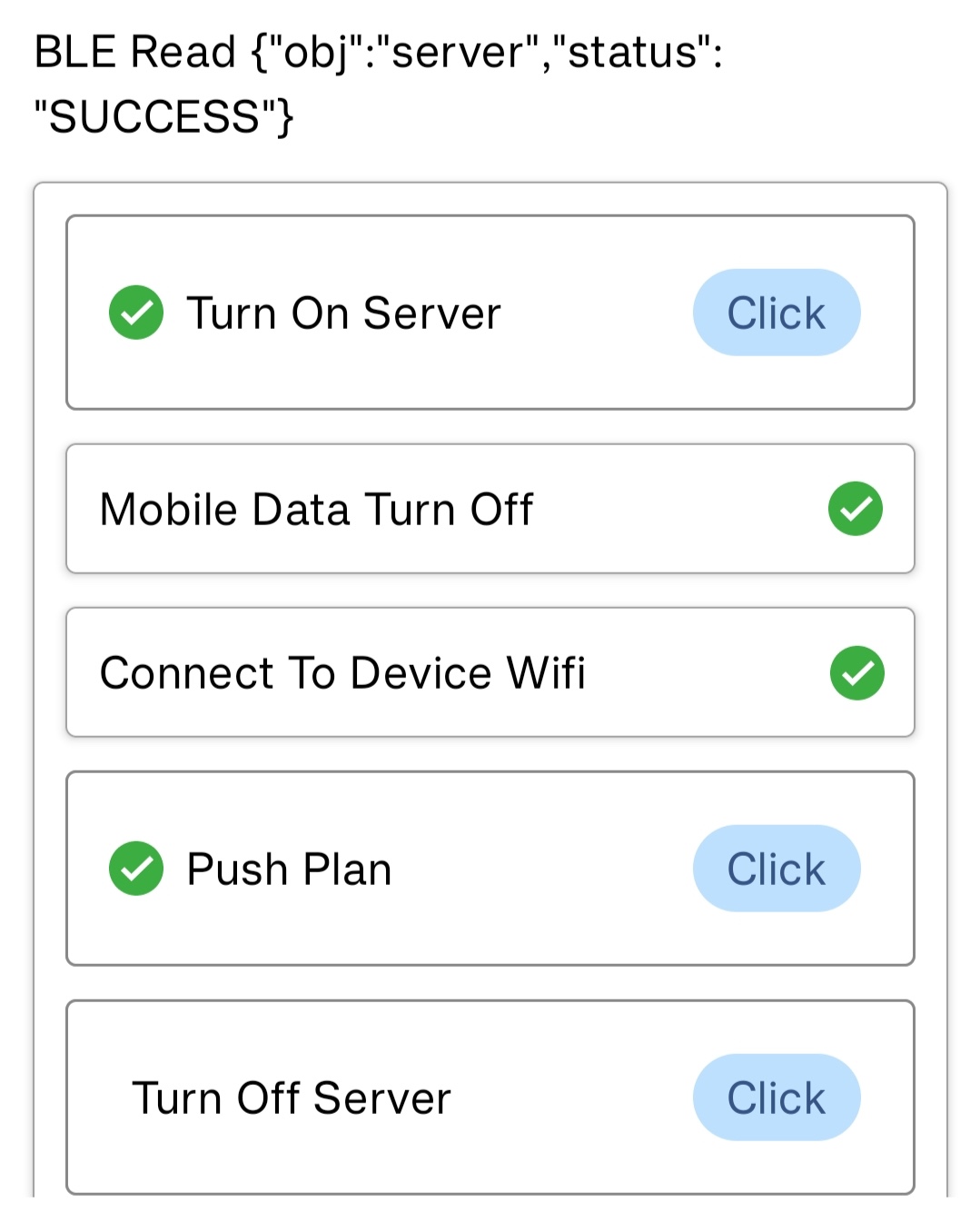980x1212 pixels.
Task: Select the "Turn Off Server" label text
Action: [291, 1098]
